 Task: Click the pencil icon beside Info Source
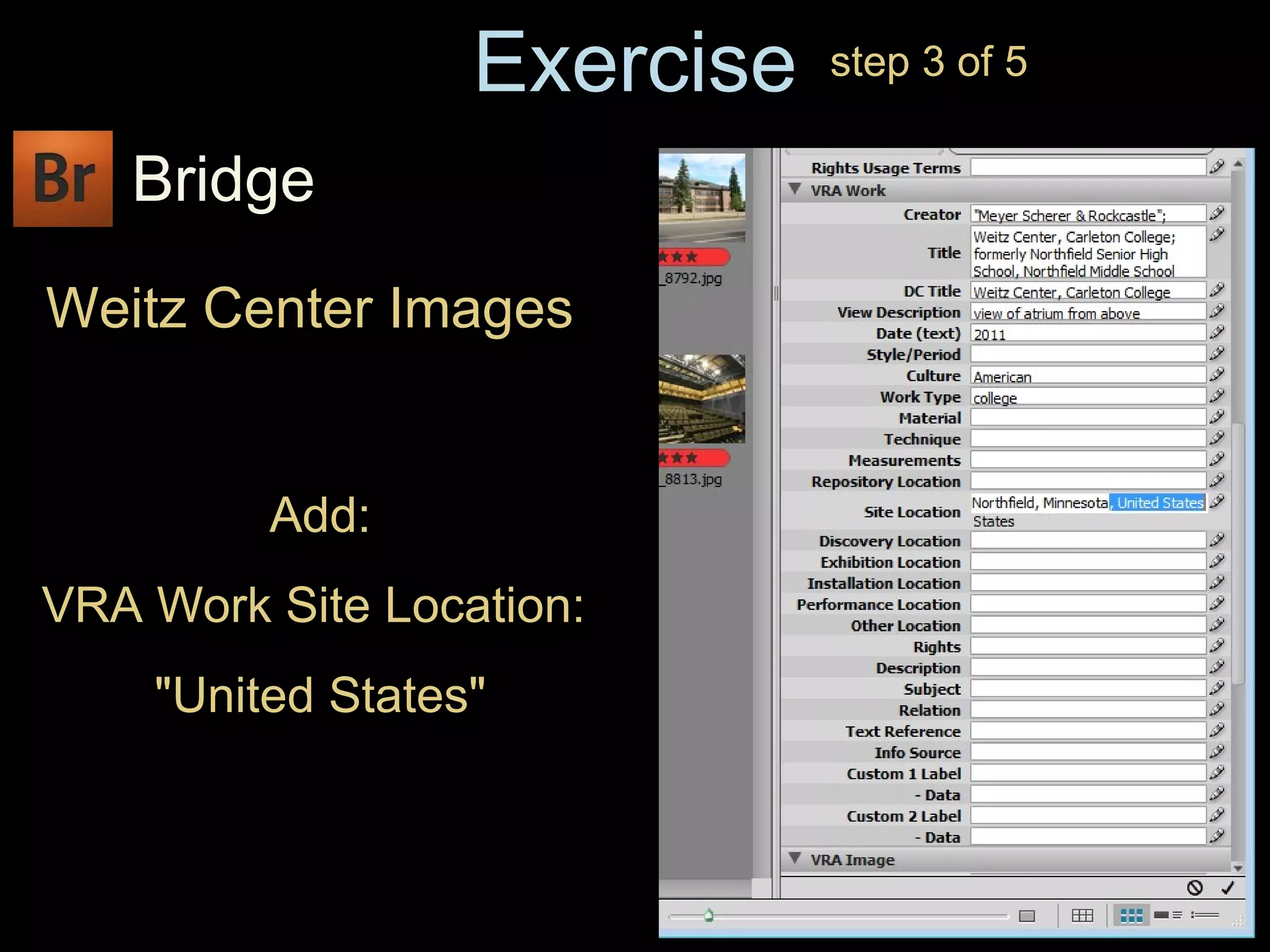[x=1217, y=751]
